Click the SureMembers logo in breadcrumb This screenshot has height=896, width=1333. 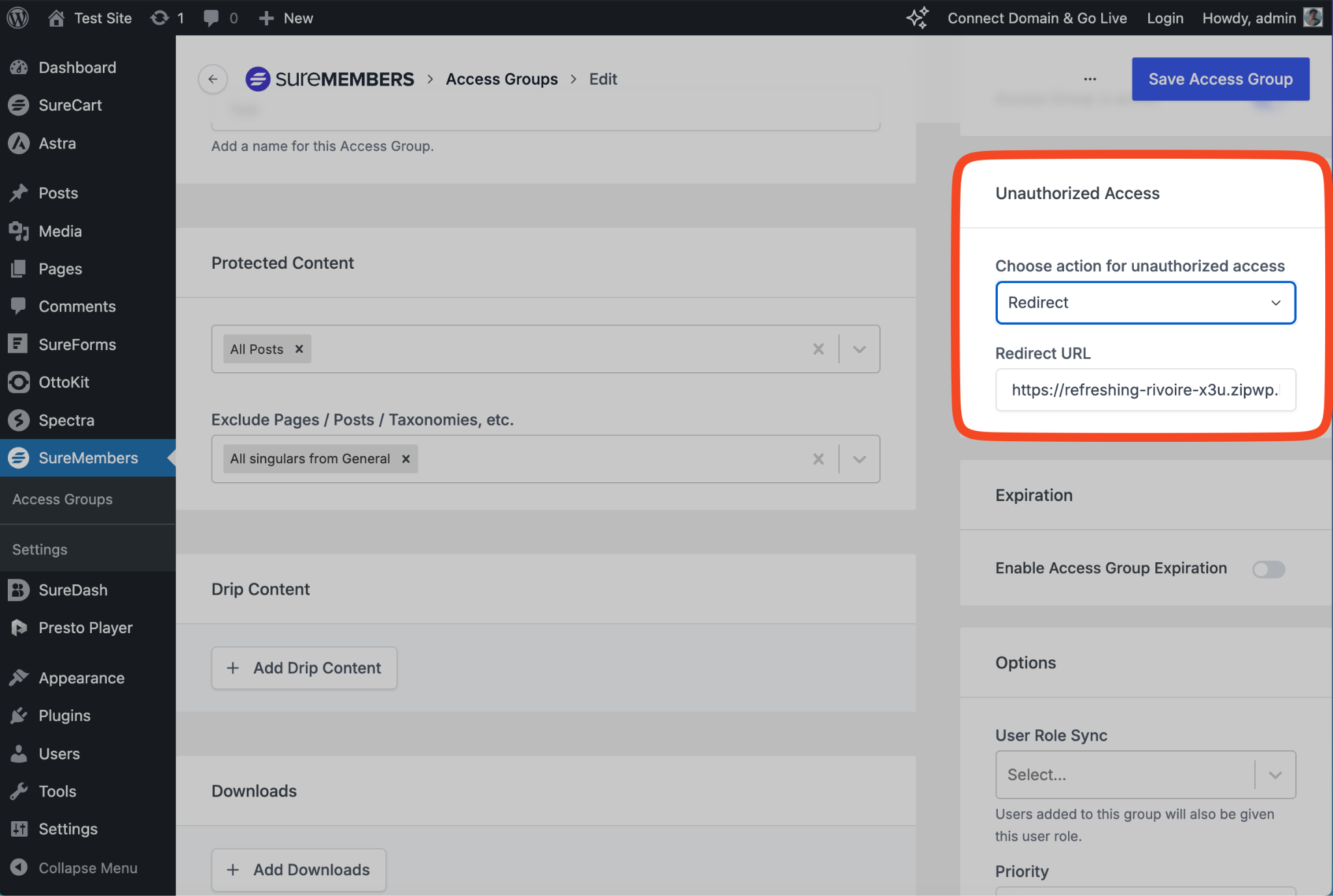(329, 79)
